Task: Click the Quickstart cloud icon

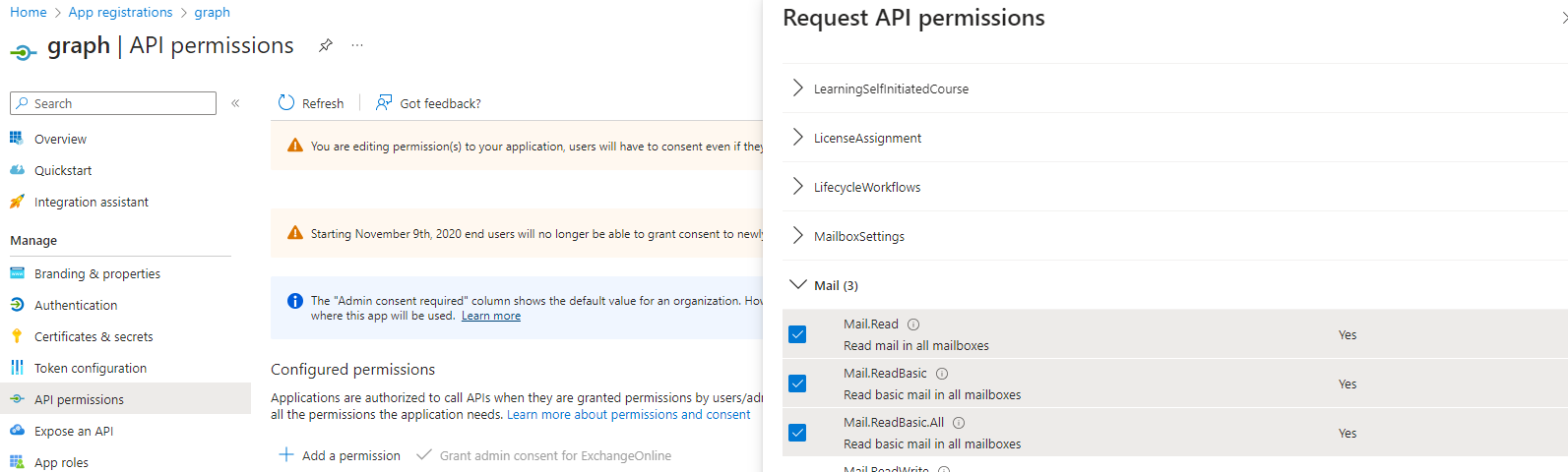Action: [17, 170]
